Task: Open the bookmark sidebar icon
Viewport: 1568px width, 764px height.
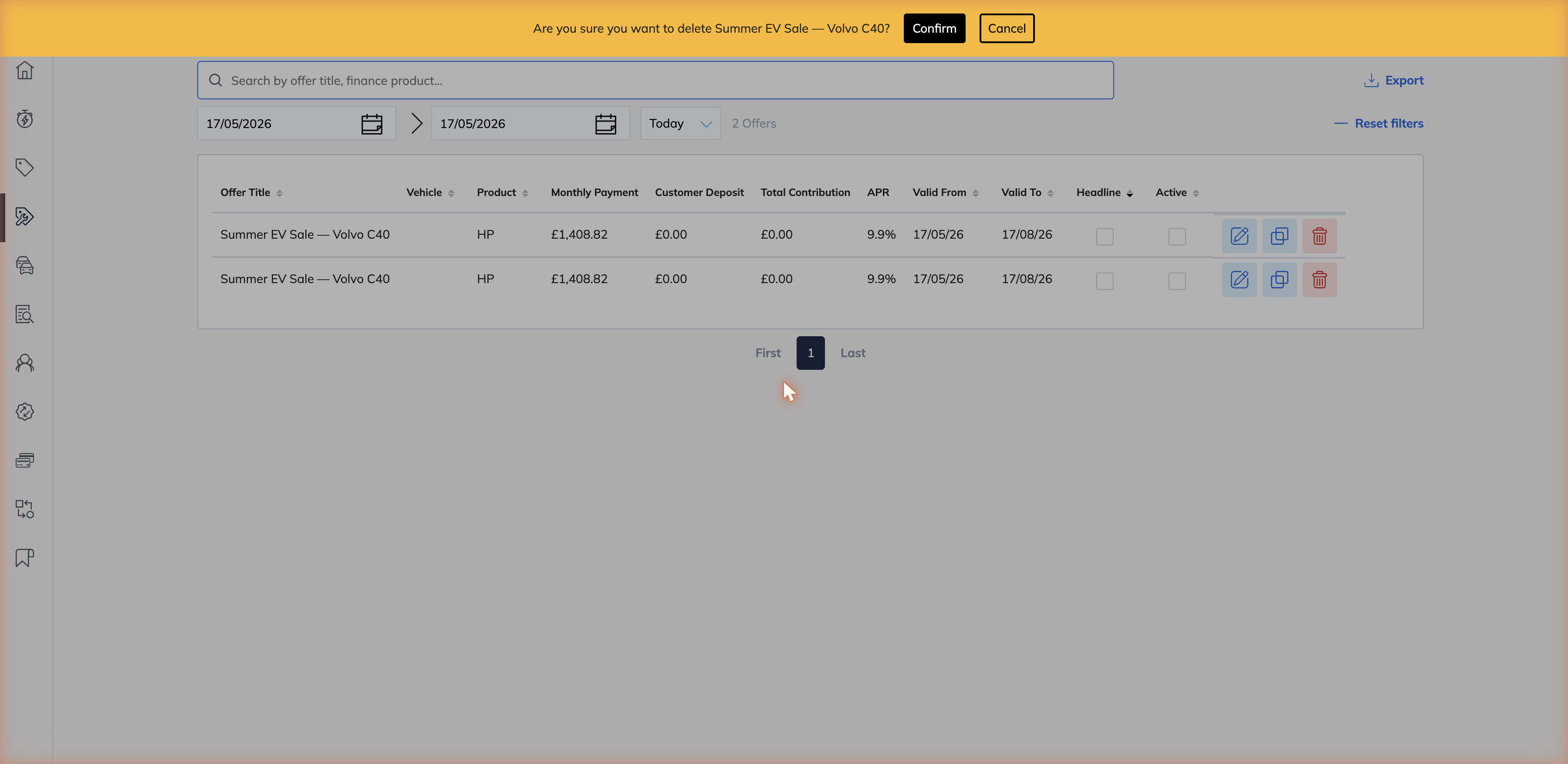Action: (x=24, y=558)
